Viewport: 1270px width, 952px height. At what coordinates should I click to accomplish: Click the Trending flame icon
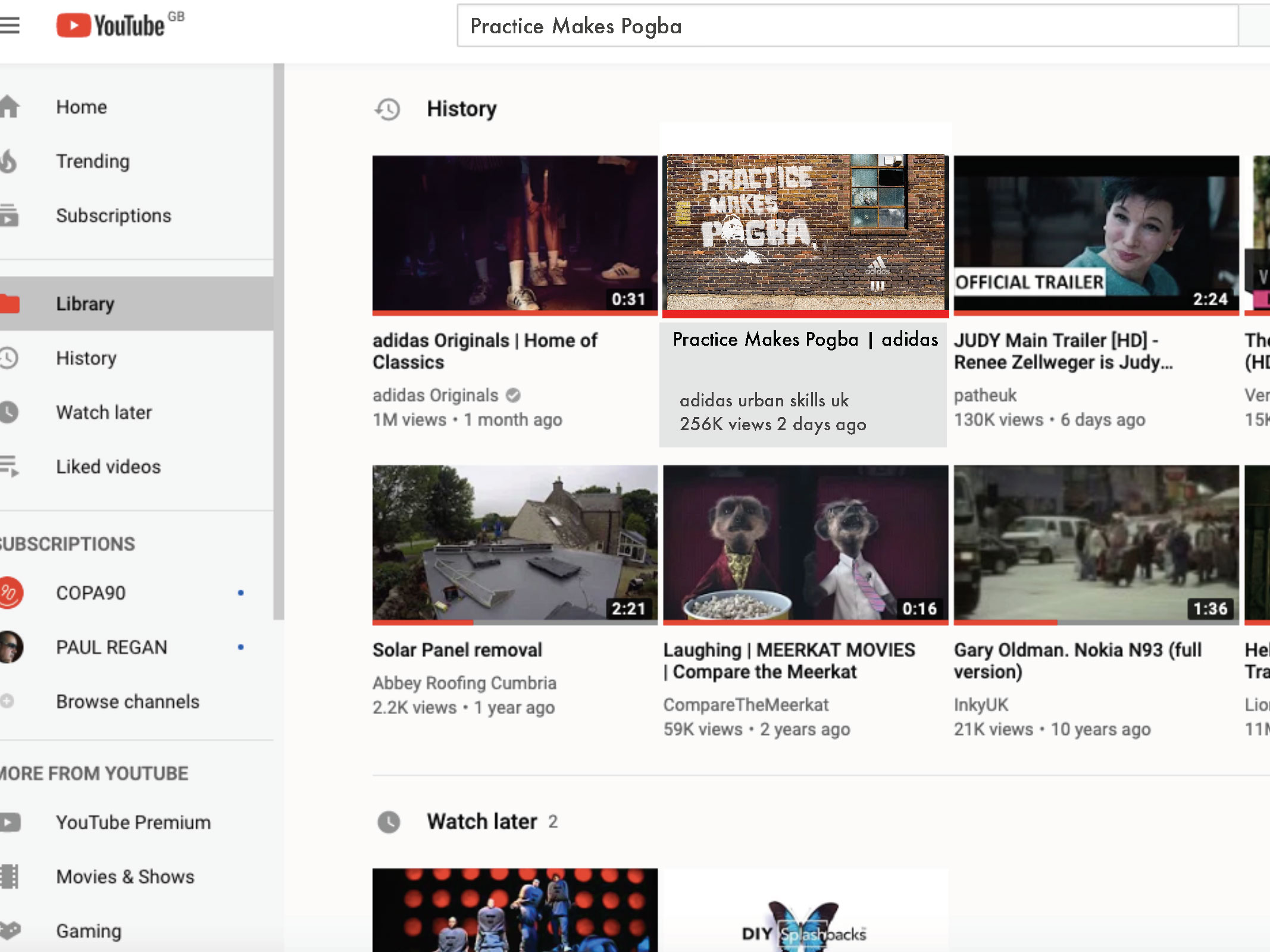[9, 161]
